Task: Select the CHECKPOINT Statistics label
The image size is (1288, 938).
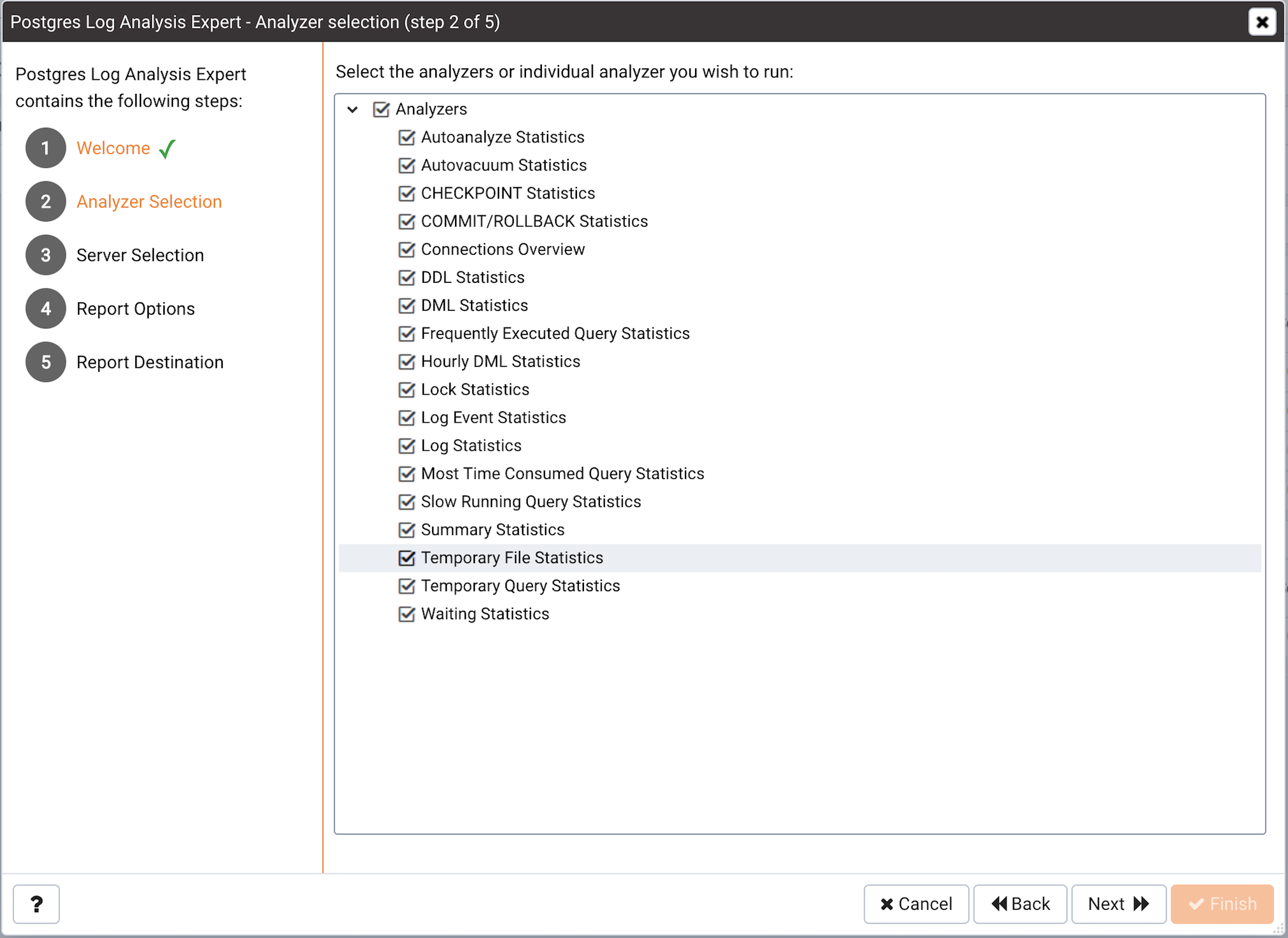Action: pos(508,193)
